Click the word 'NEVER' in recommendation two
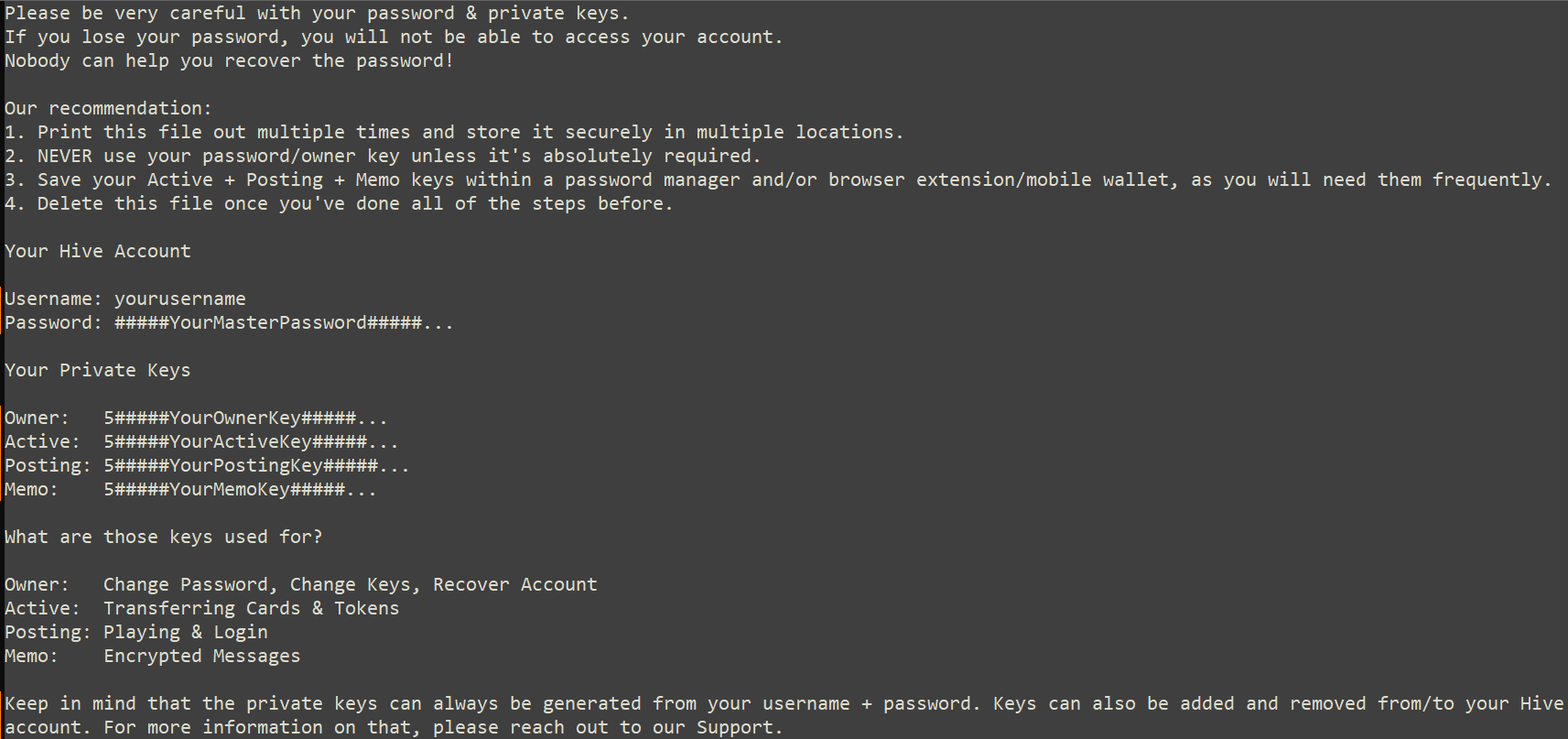 click(65, 157)
